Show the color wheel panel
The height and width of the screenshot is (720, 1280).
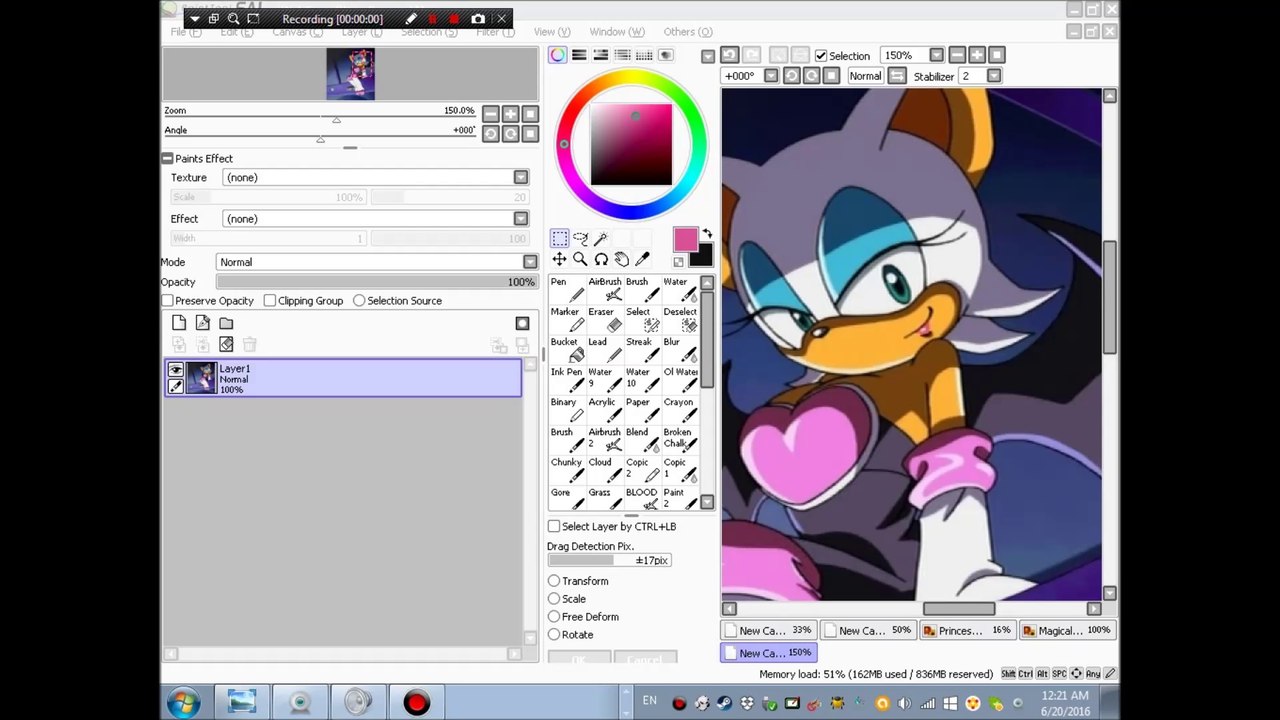click(x=557, y=55)
